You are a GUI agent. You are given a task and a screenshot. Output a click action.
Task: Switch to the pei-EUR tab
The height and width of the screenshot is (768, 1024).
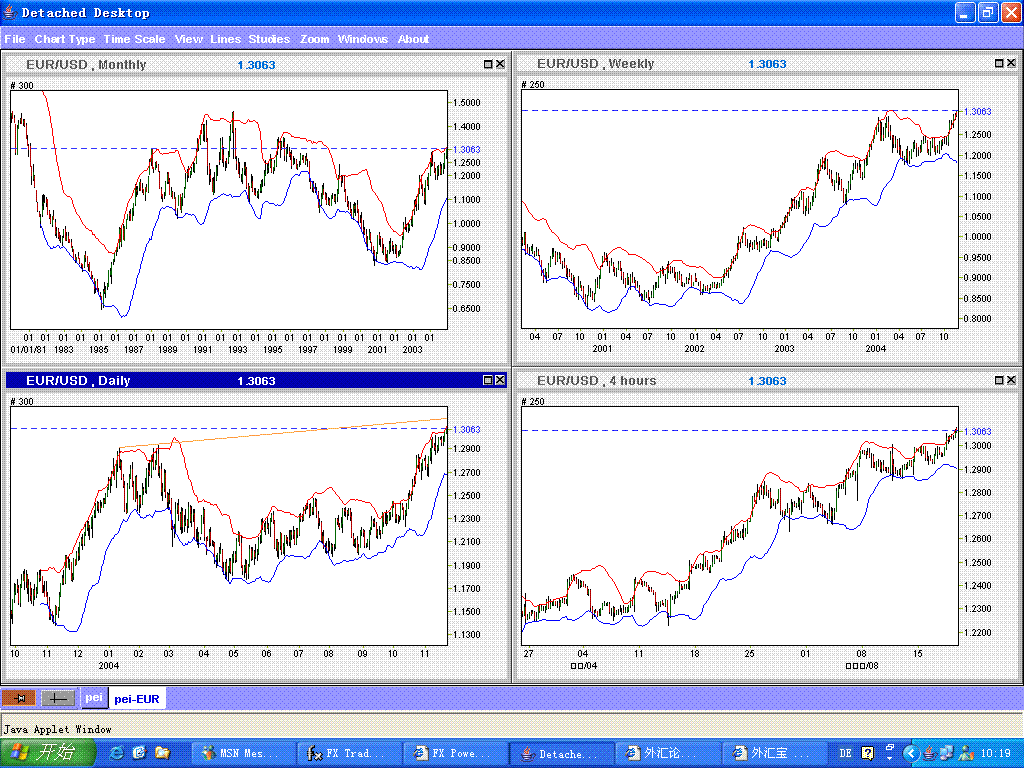tap(136, 698)
